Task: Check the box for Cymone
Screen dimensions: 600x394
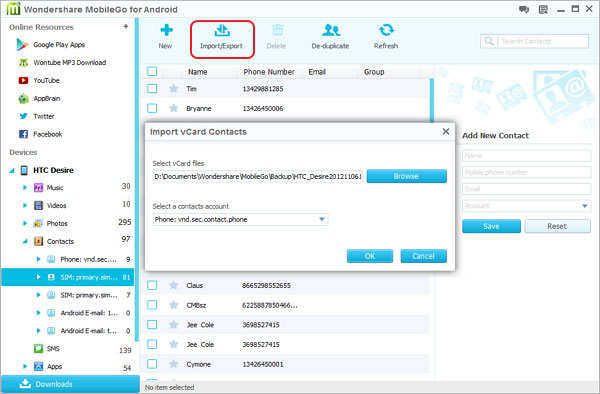Action: click(x=152, y=364)
